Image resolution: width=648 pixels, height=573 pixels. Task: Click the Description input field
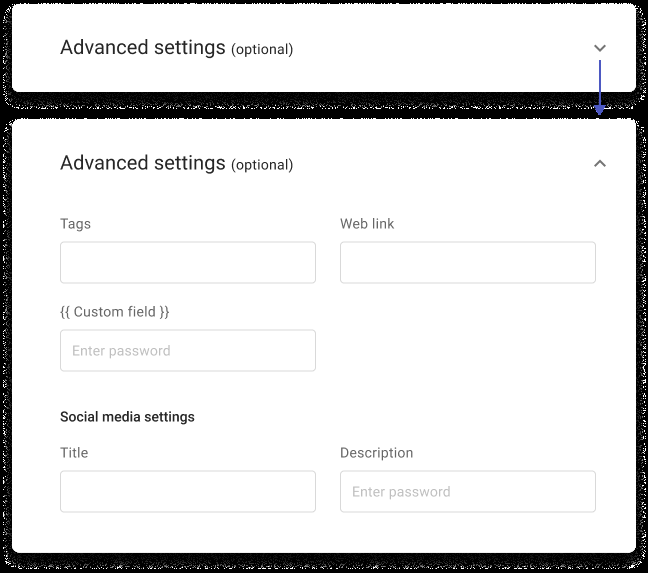click(468, 491)
